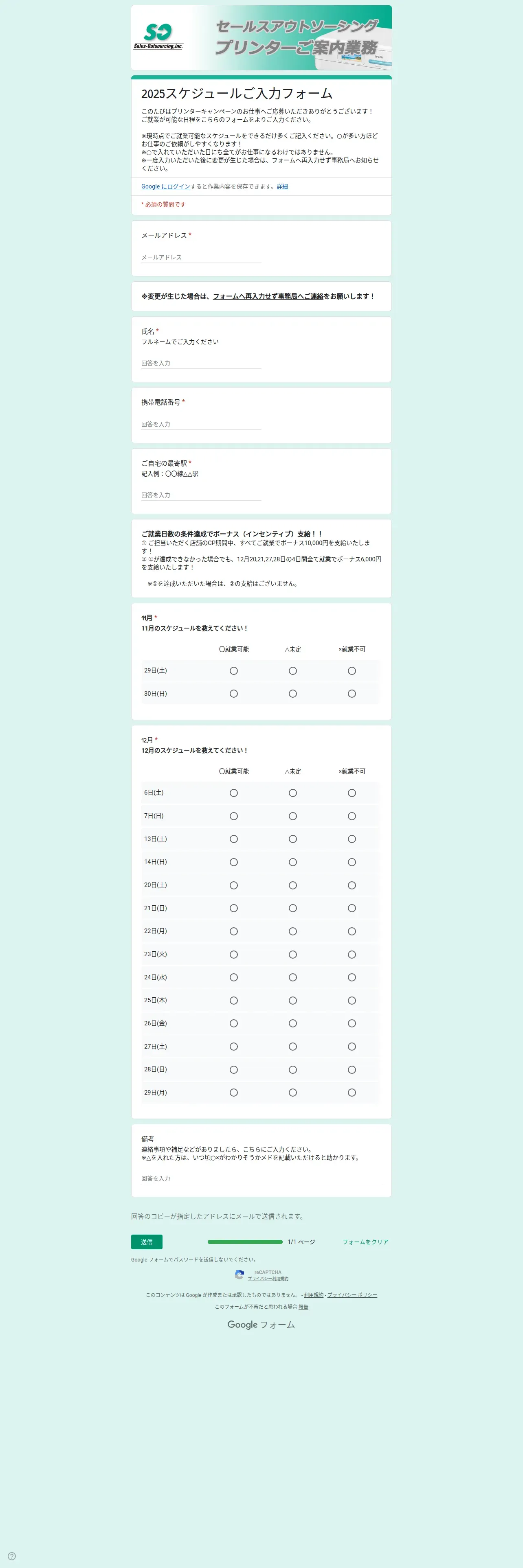Screen dimensions: 523x1568
Task: Open the footer 利用規約 link beside プライバシー ポリシー
Action: click(314, 1295)
